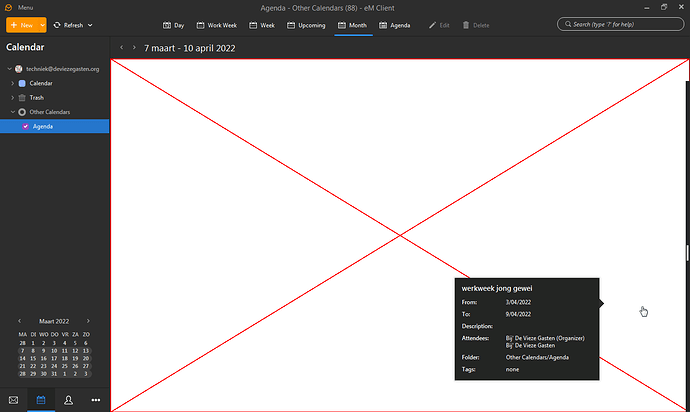Open Mail section icon

[x=14, y=400]
